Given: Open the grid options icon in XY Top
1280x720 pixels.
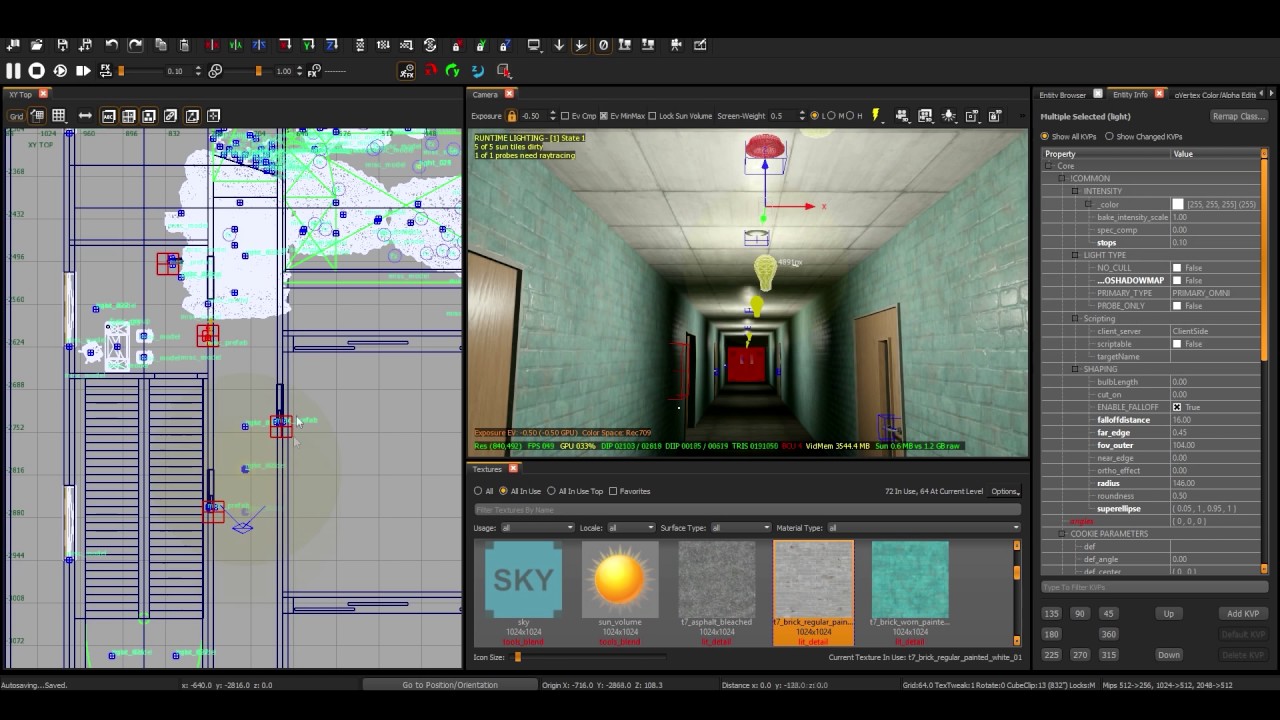Looking at the screenshot, I should click(x=59, y=116).
